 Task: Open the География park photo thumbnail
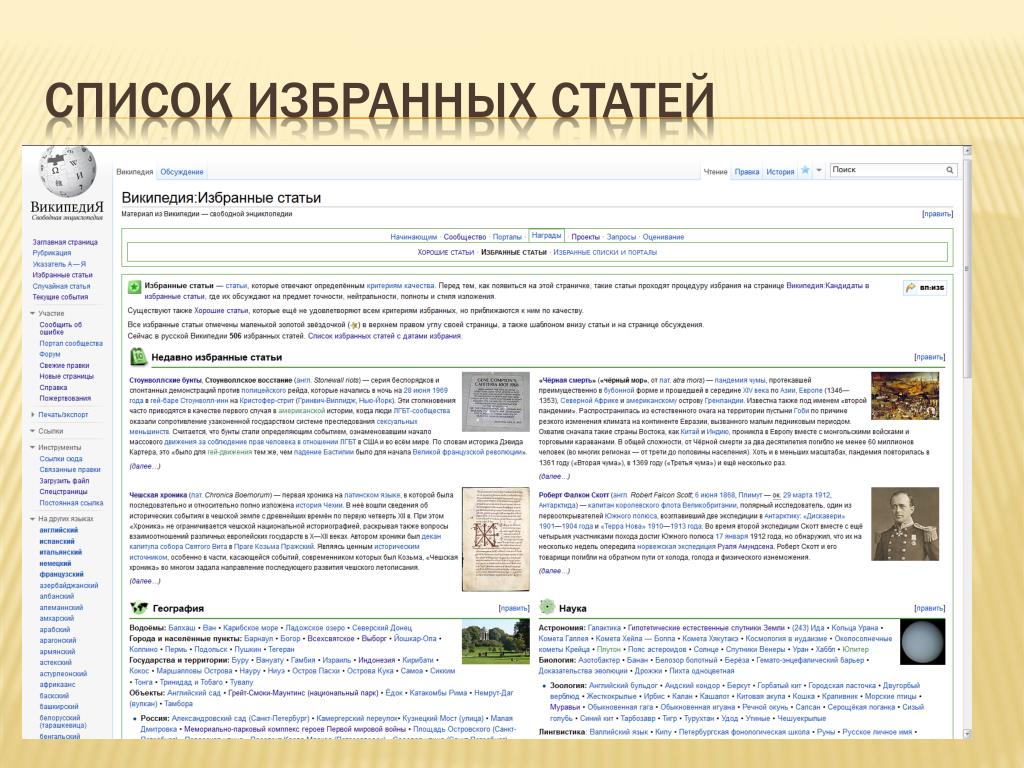[x=496, y=642]
